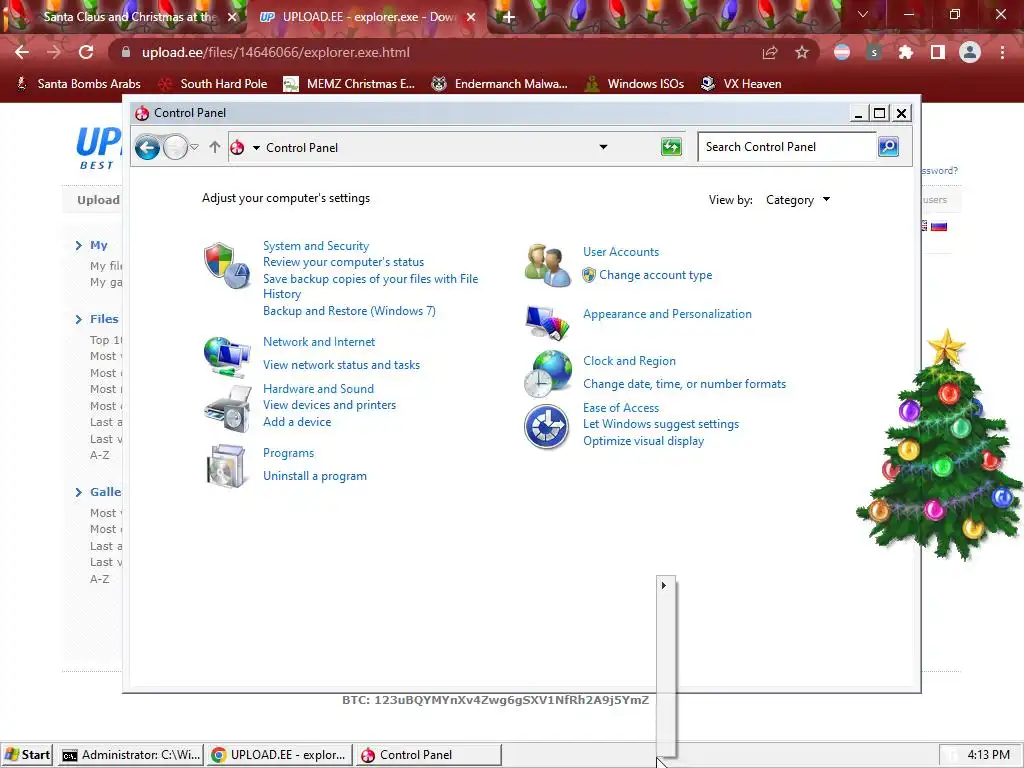Go back in Chrome browser
1024x768 pixels.
pyautogui.click(x=22, y=52)
